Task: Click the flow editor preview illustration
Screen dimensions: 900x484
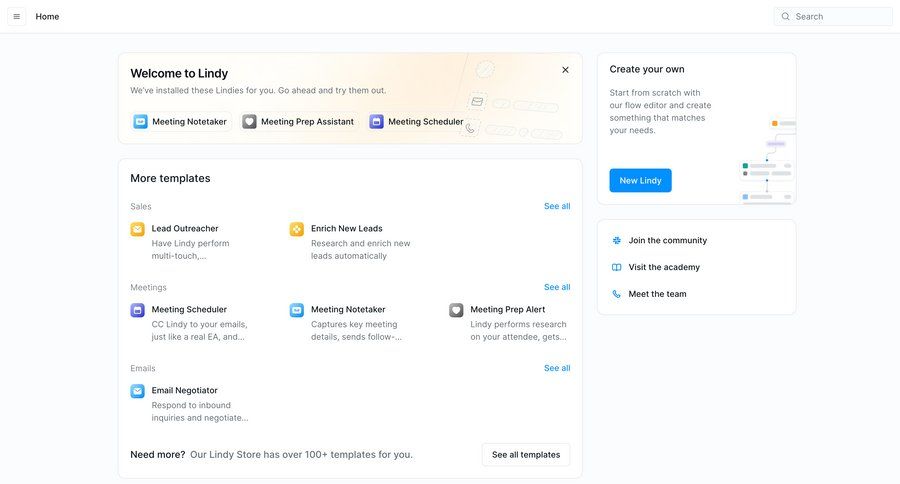Action: pyautogui.click(x=767, y=161)
